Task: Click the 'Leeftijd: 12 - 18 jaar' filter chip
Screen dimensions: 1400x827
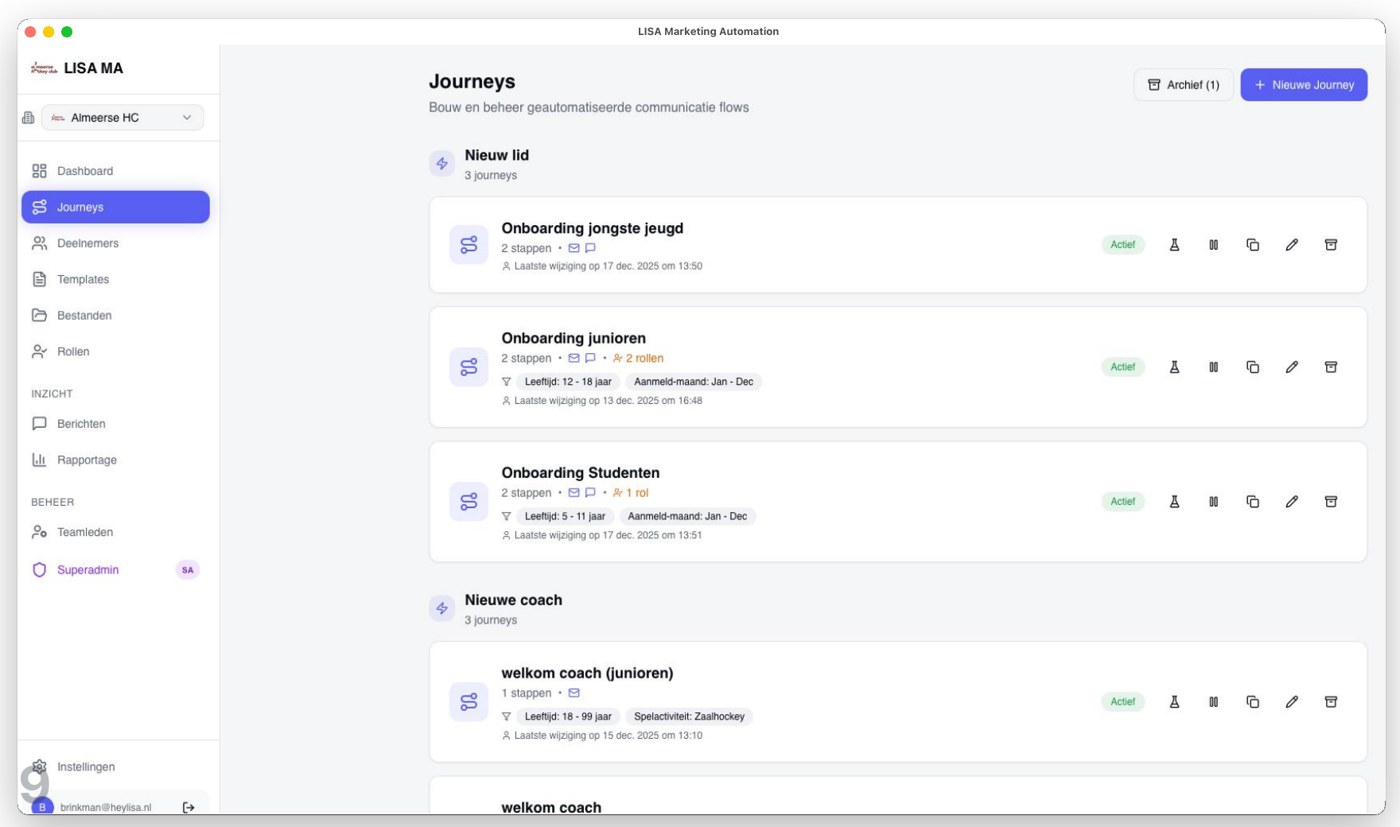Action: [568, 382]
